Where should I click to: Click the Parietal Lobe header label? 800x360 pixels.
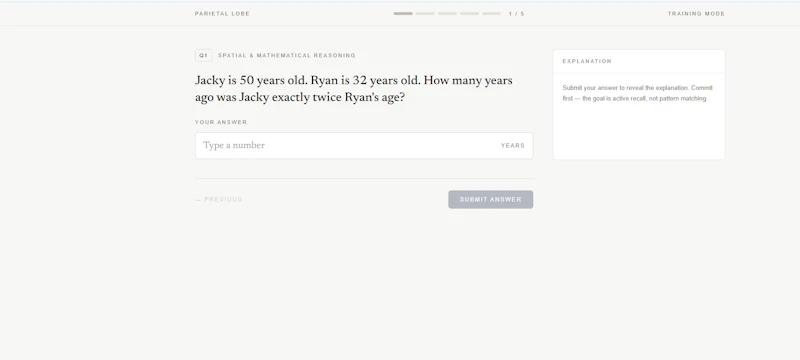[x=222, y=14]
